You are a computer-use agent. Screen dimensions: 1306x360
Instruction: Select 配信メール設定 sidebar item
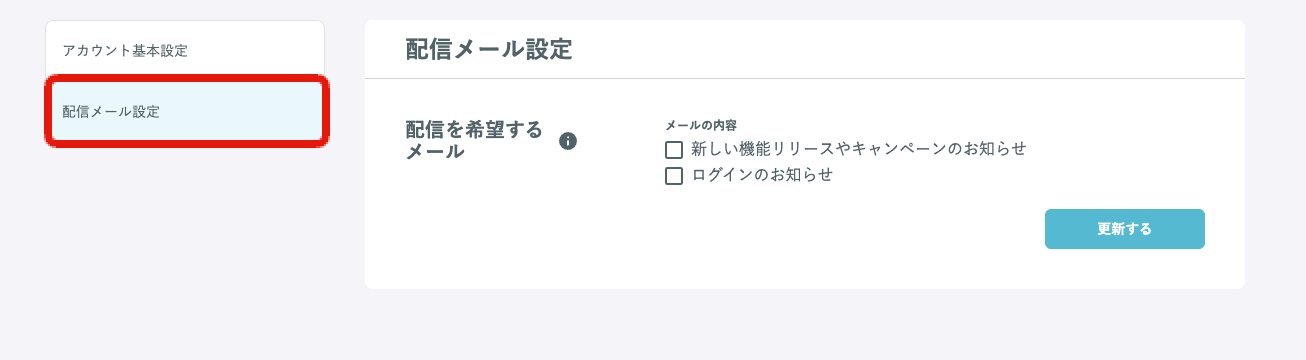(x=185, y=112)
